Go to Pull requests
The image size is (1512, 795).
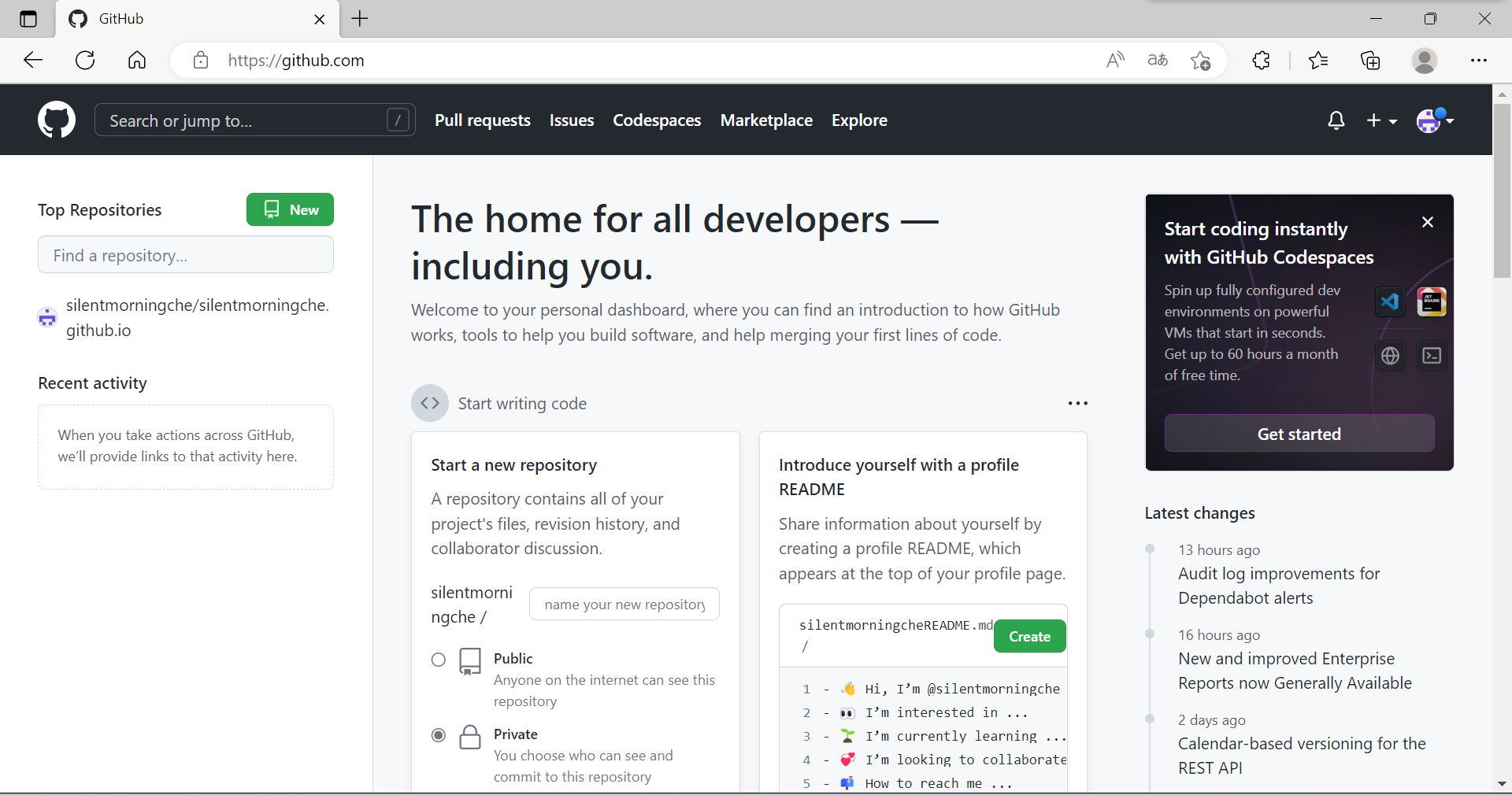pos(482,120)
